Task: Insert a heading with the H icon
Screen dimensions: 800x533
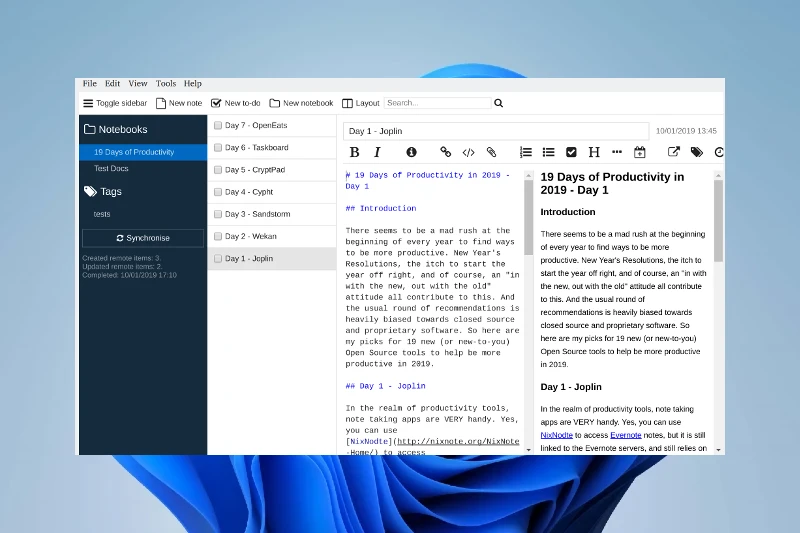Action: click(x=594, y=152)
